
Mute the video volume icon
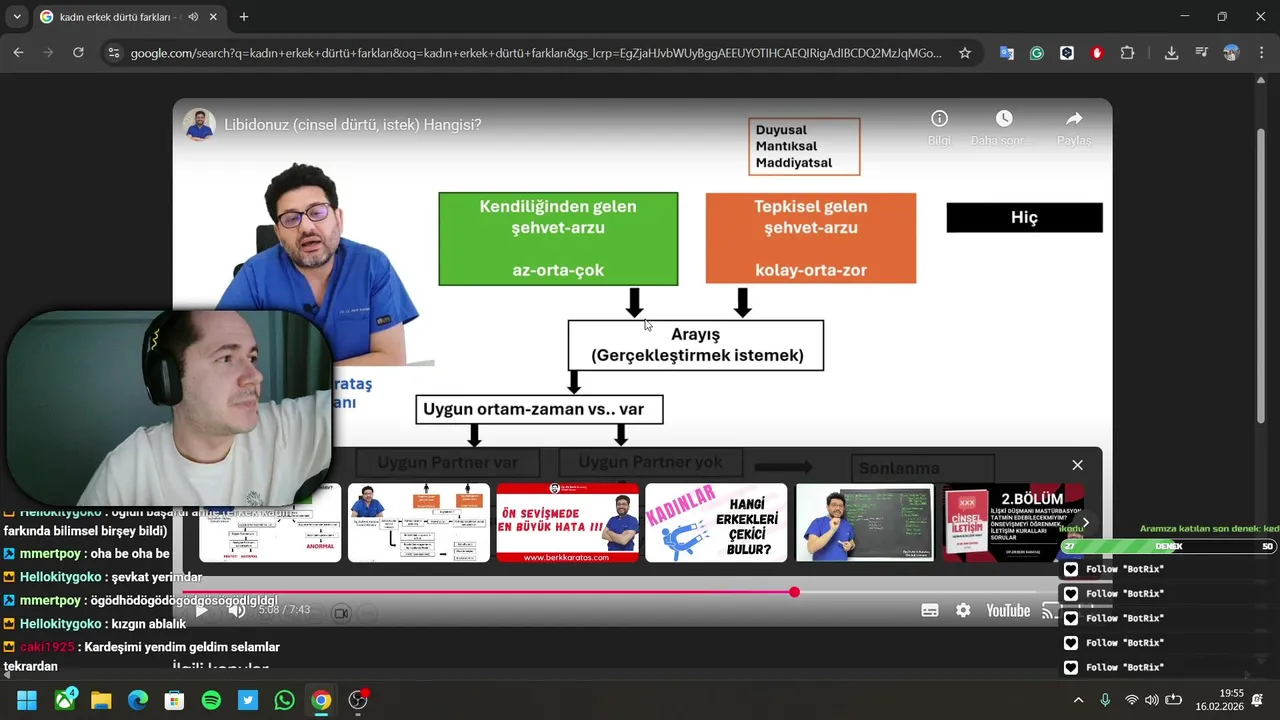[x=237, y=610]
